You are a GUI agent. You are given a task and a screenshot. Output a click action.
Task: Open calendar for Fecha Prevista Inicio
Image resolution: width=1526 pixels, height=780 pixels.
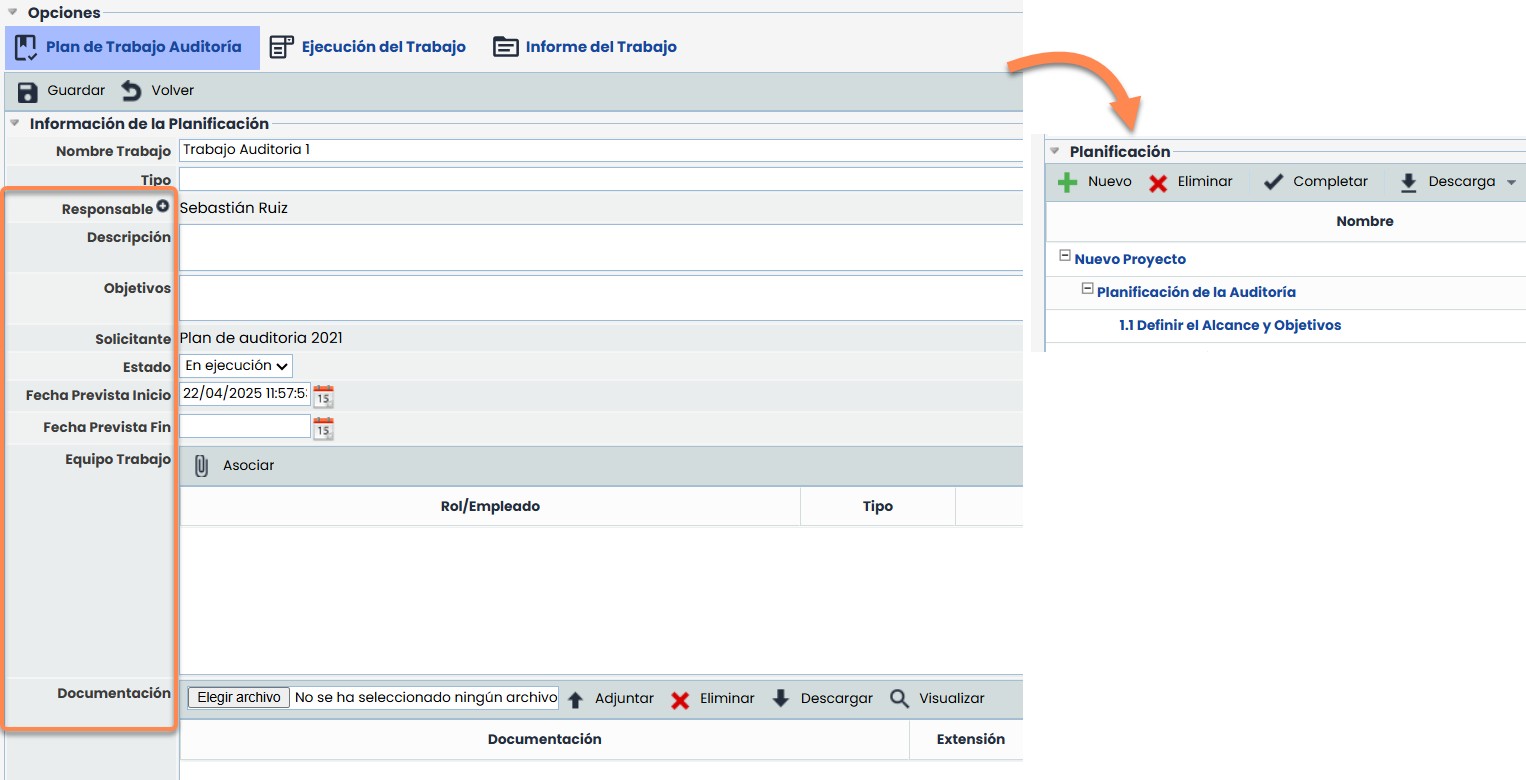(x=323, y=396)
